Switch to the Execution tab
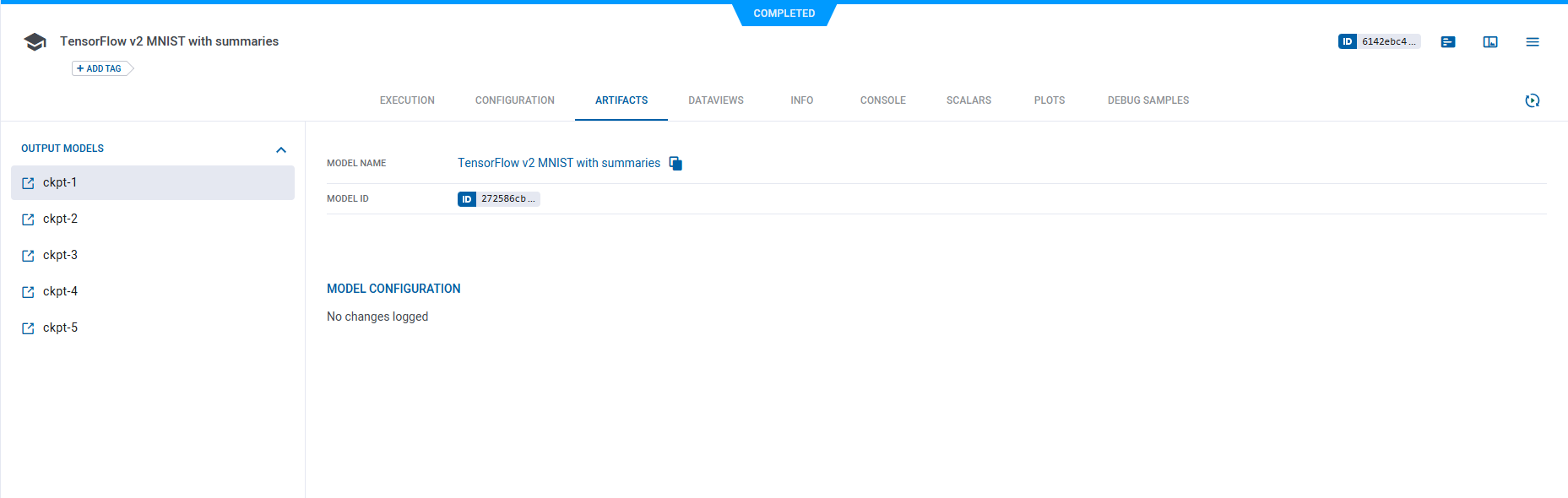The width and height of the screenshot is (1568, 498). point(407,100)
